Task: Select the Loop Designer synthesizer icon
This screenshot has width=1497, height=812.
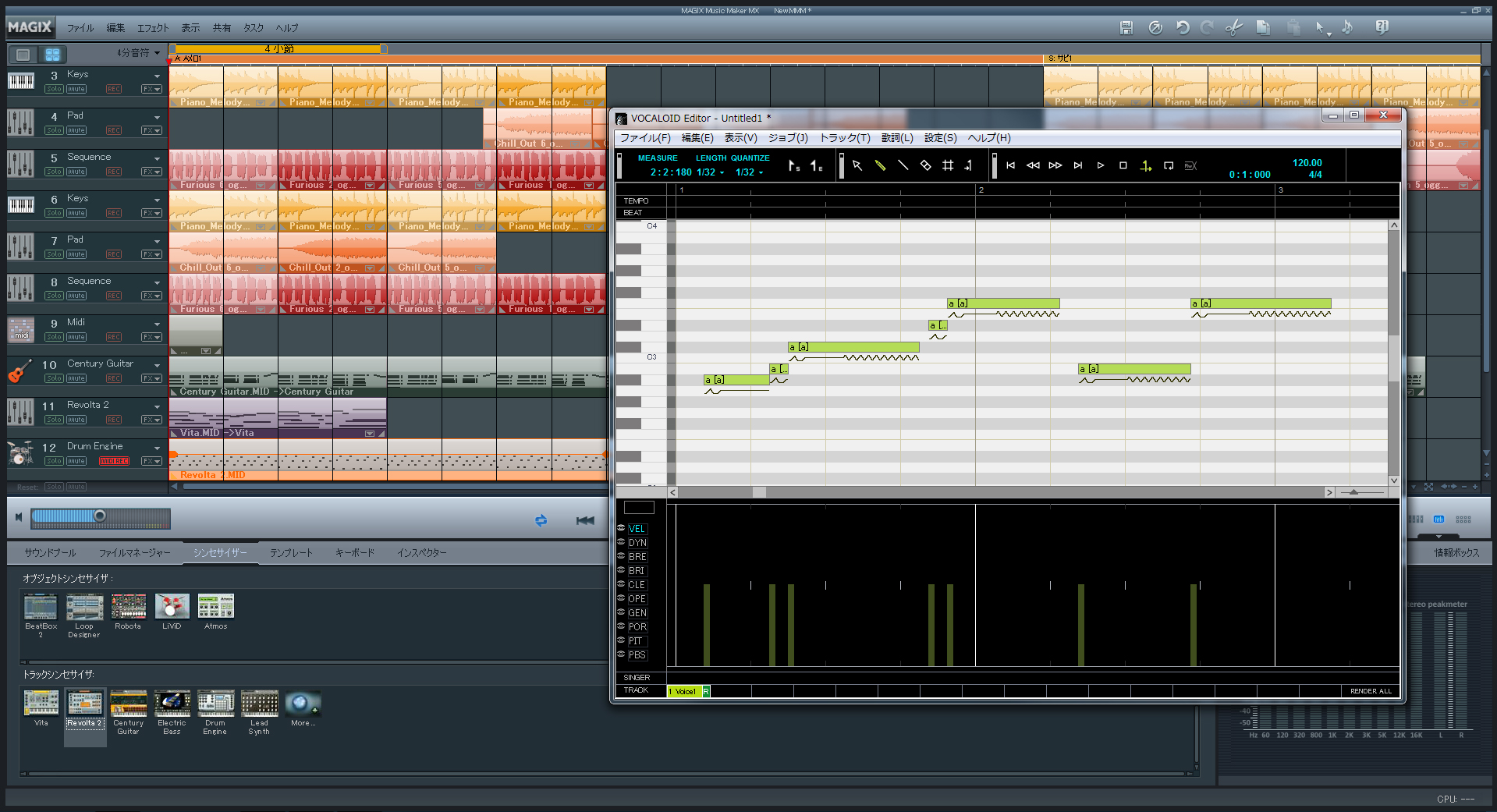Action: click(x=84, y=607)
